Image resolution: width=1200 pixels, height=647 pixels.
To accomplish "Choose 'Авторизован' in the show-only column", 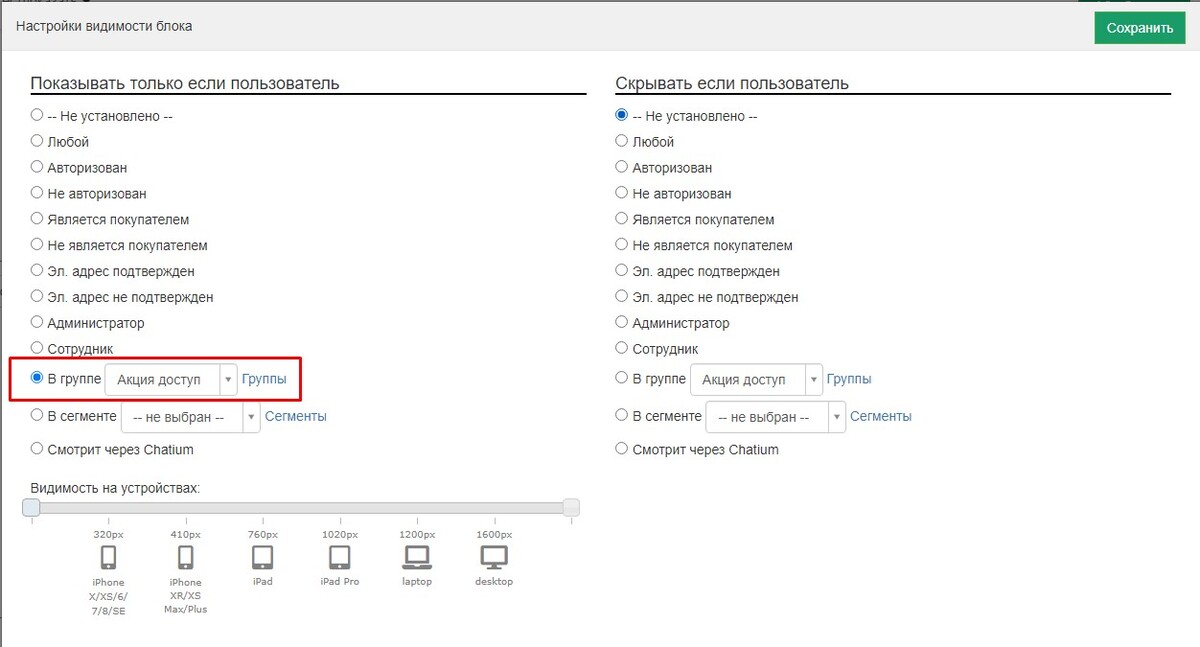I will tap(37, 167).
